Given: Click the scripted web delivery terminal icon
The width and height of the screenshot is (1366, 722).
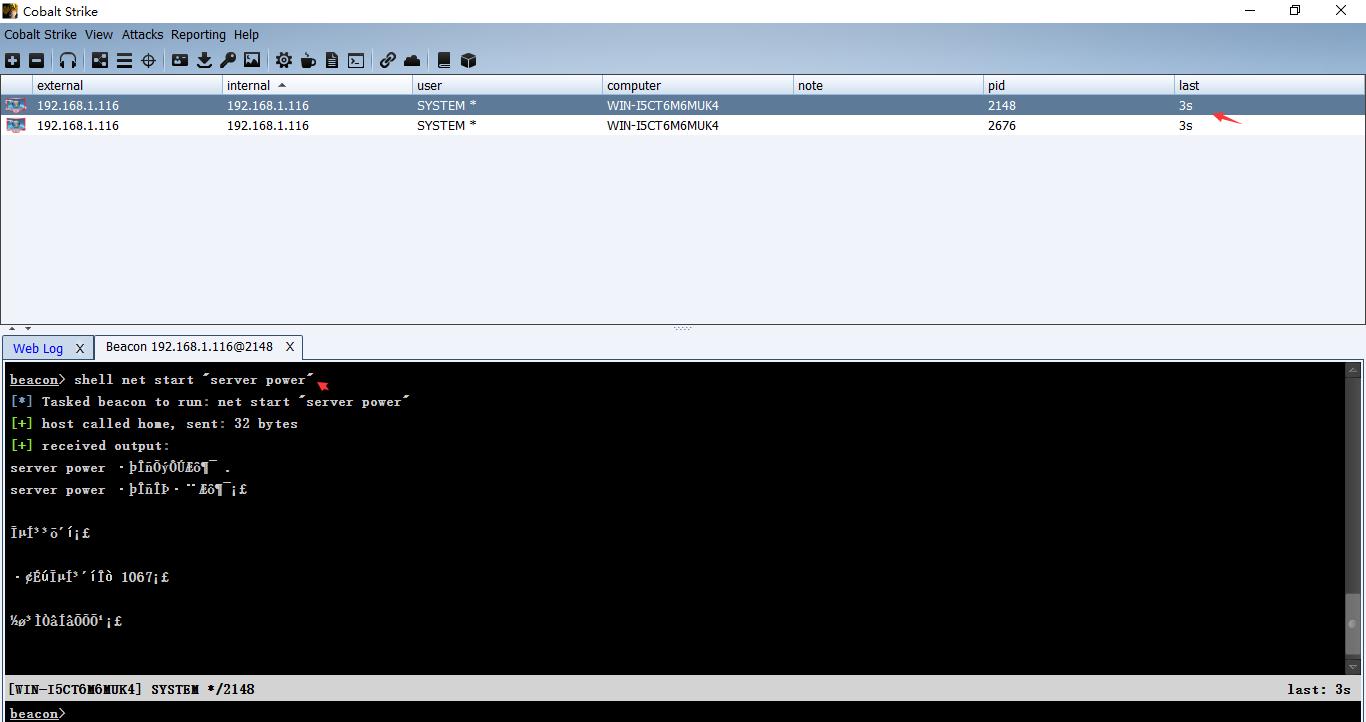Looking at the screenshot, I should pos(356,60).
